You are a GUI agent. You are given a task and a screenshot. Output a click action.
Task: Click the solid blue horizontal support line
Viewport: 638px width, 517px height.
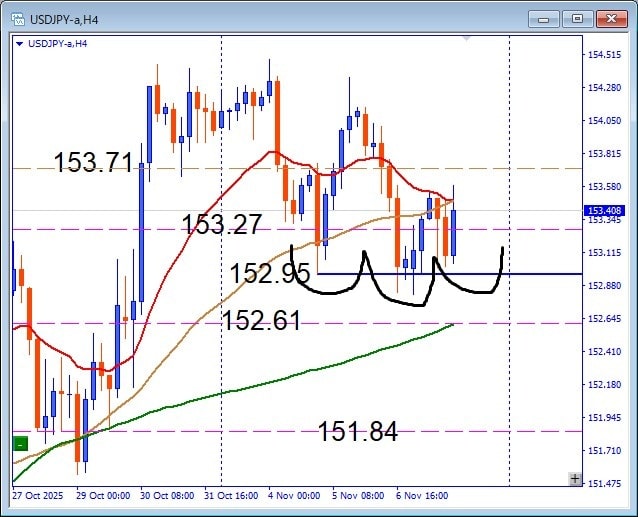pyautogui.click(x=540, y=273)
